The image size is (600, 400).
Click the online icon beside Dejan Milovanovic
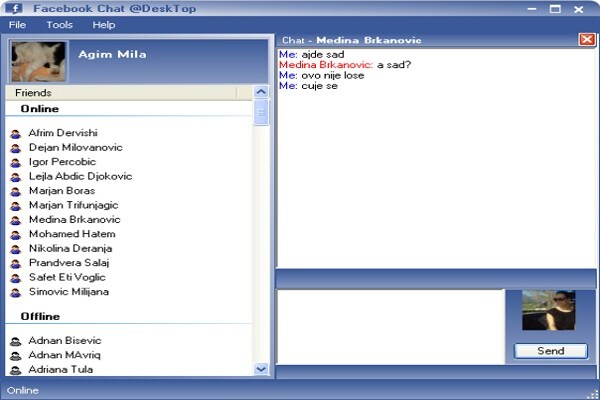pos(16,149)
